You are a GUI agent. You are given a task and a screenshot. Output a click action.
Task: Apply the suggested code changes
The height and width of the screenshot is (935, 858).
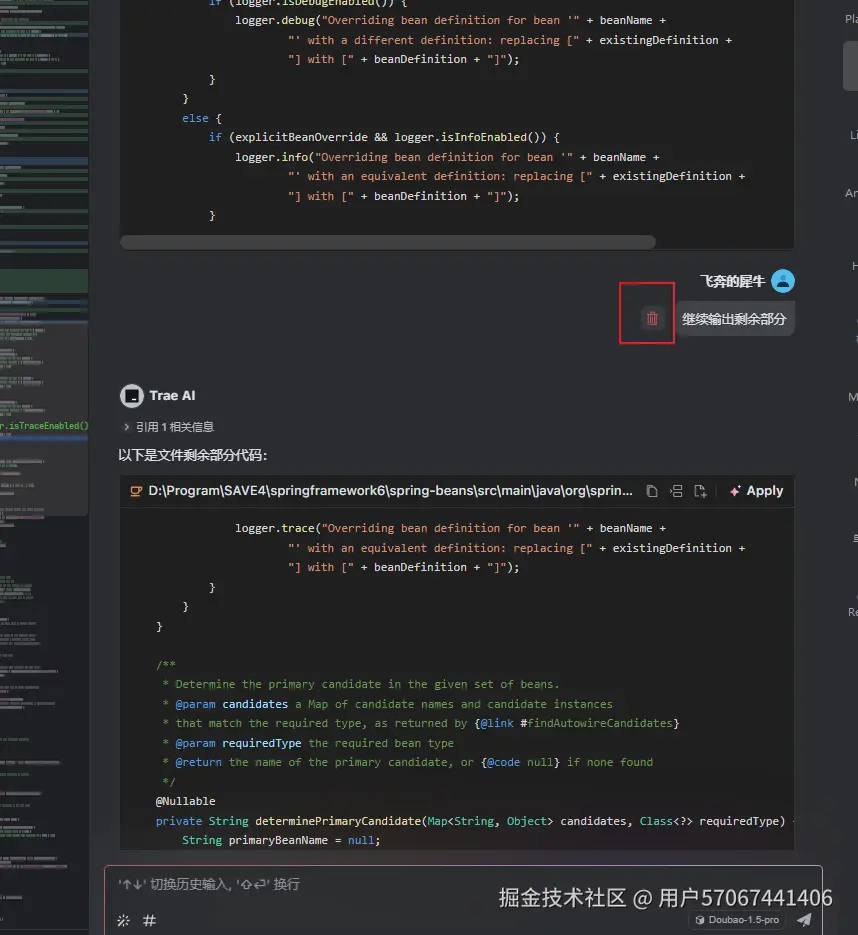[756, 491]
